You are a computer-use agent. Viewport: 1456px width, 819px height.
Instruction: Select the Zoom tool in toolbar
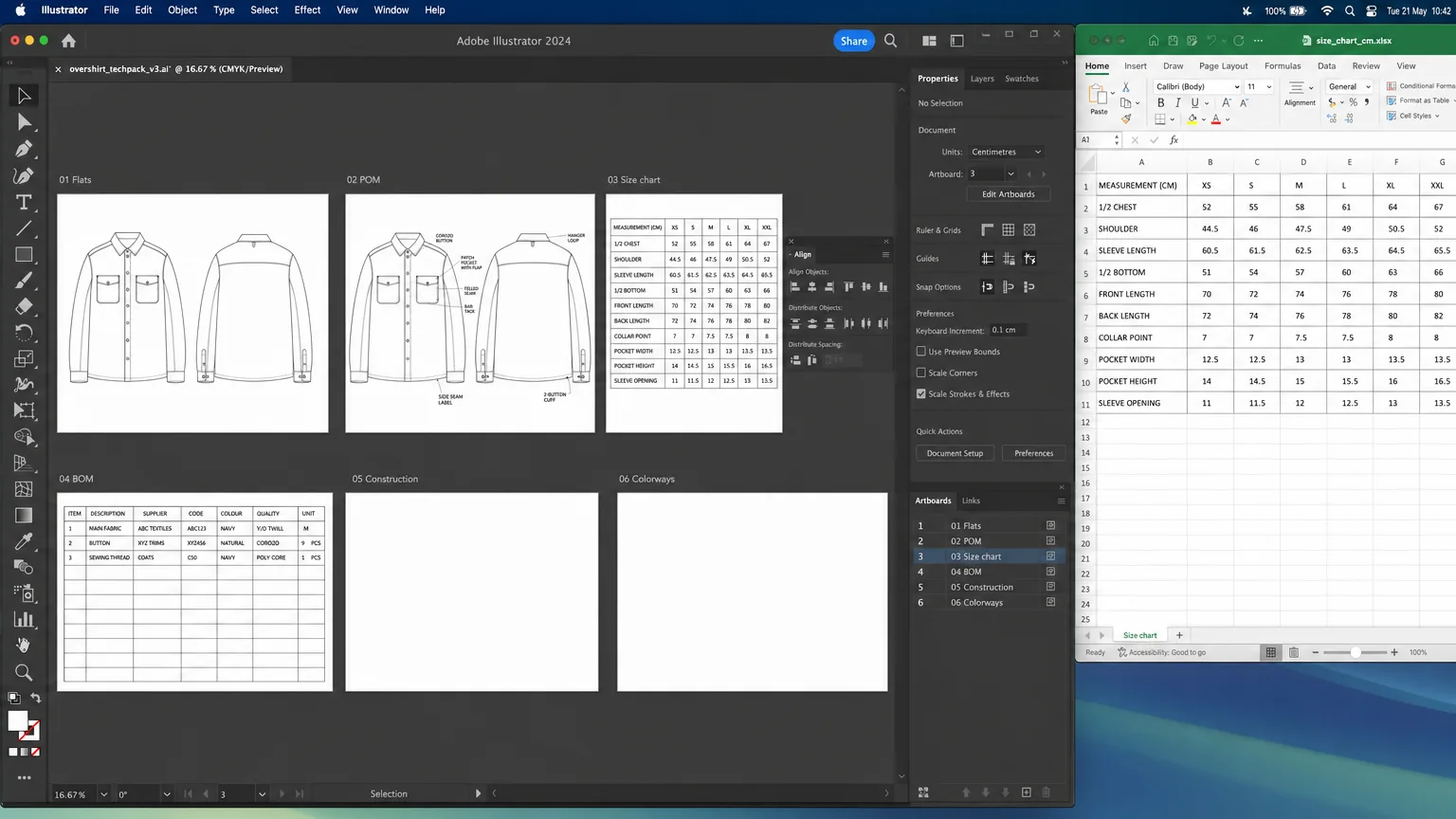click(24, 672)
